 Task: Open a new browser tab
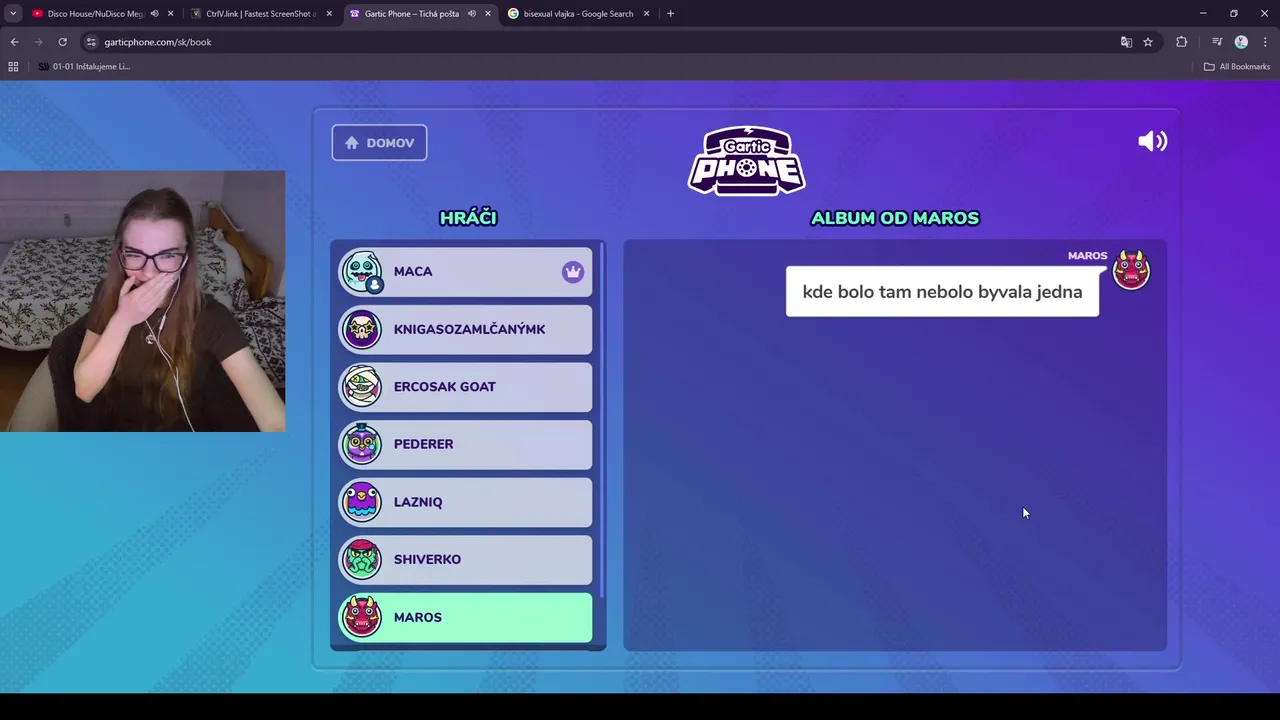[670, 14]
